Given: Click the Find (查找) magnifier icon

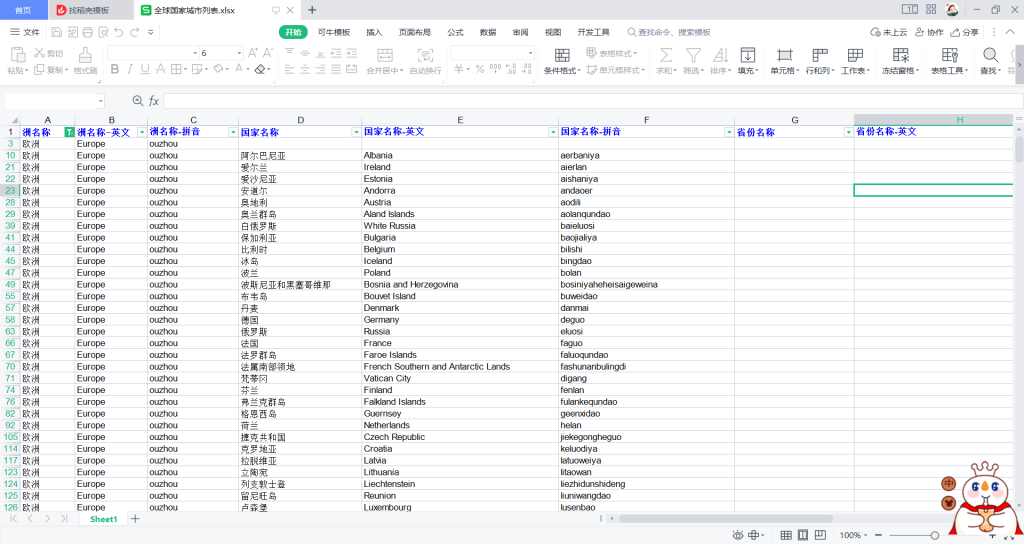Looking at the screenshot, I should [x=991, y=55].
